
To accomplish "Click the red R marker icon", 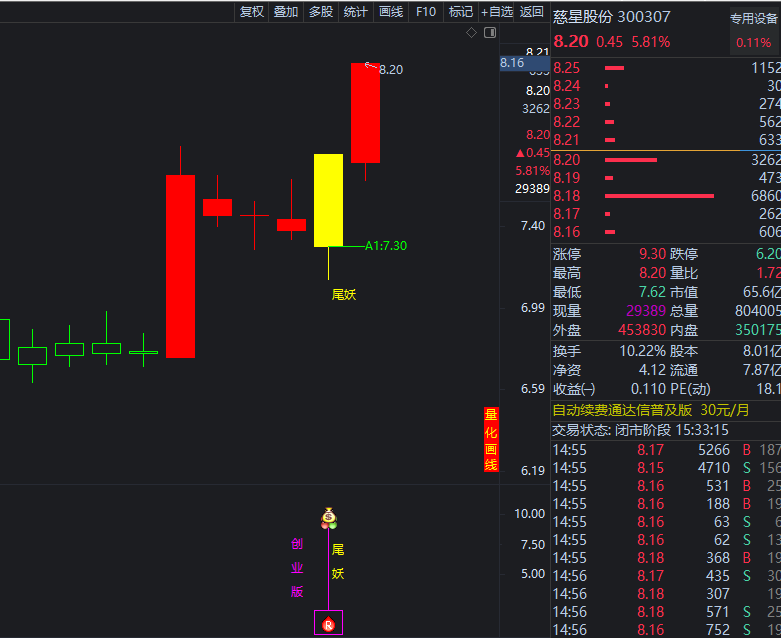I will (328, 624).
